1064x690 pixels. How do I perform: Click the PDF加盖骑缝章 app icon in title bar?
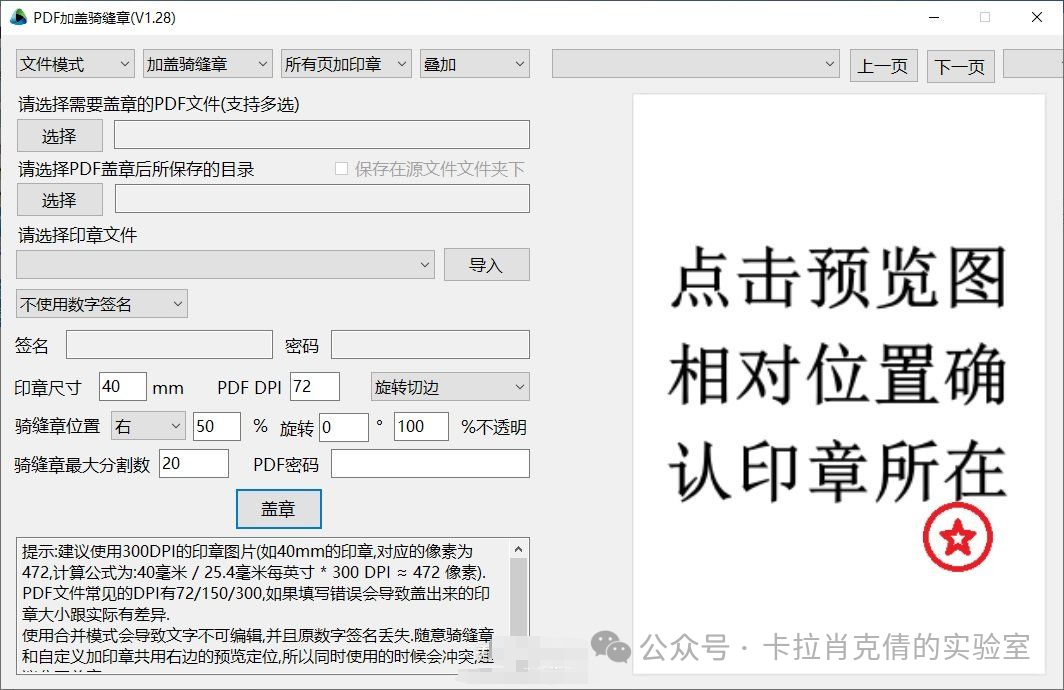17,16
